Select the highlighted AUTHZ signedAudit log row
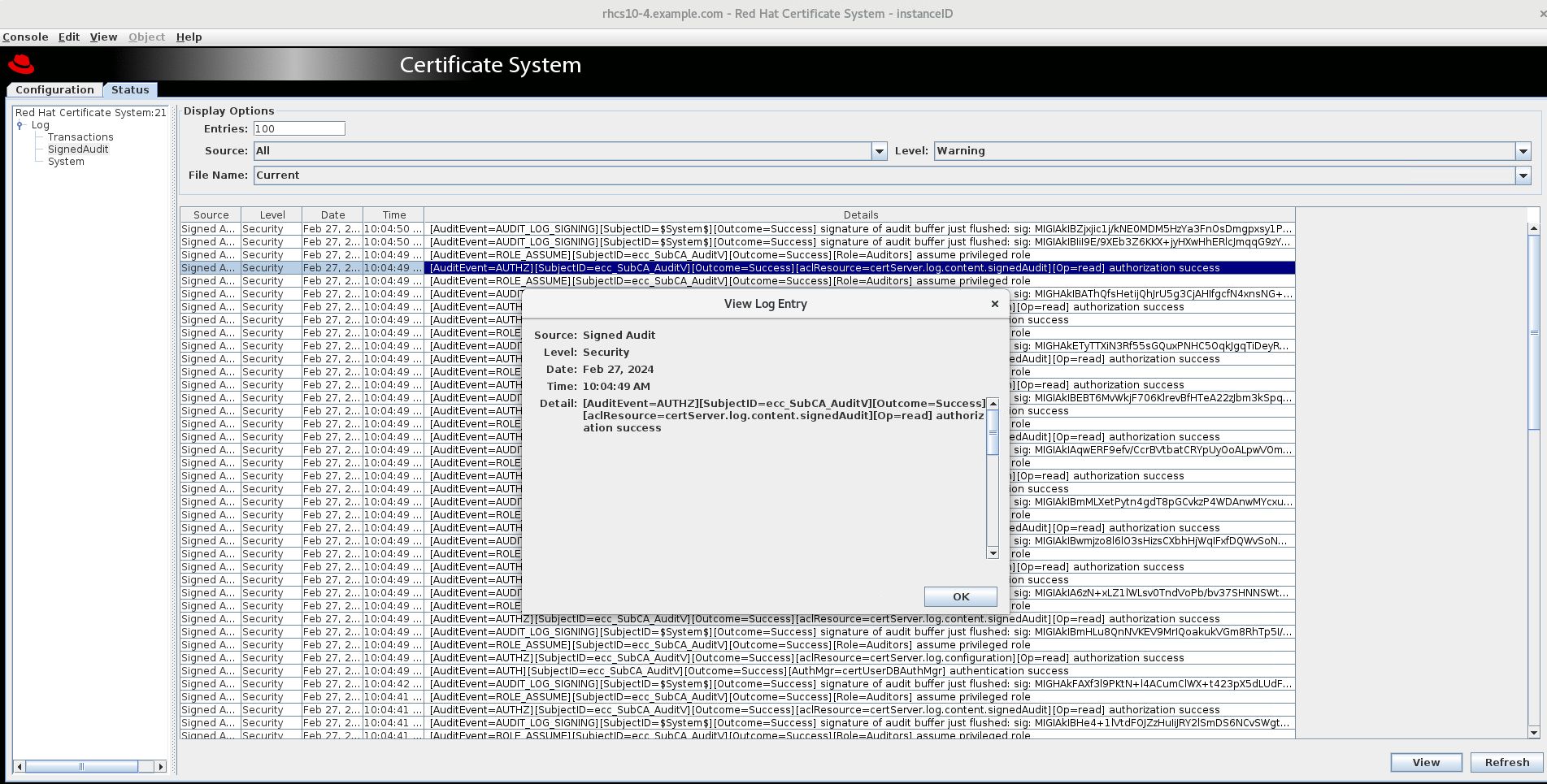This screenshot has height=784, width=1547. pyautogui.click(x=737, y=268)
